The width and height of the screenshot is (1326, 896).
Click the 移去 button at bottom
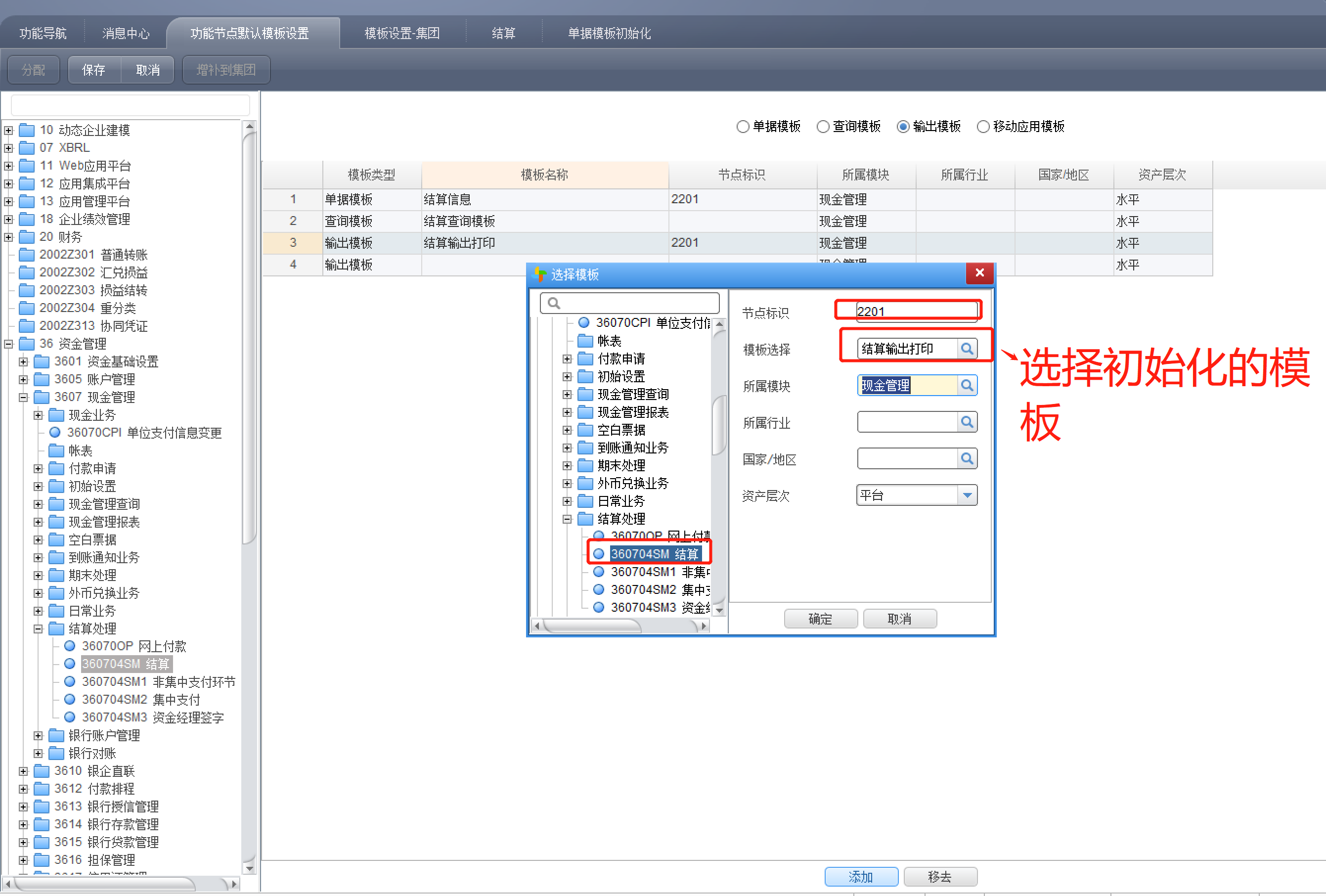pos(940,877)
